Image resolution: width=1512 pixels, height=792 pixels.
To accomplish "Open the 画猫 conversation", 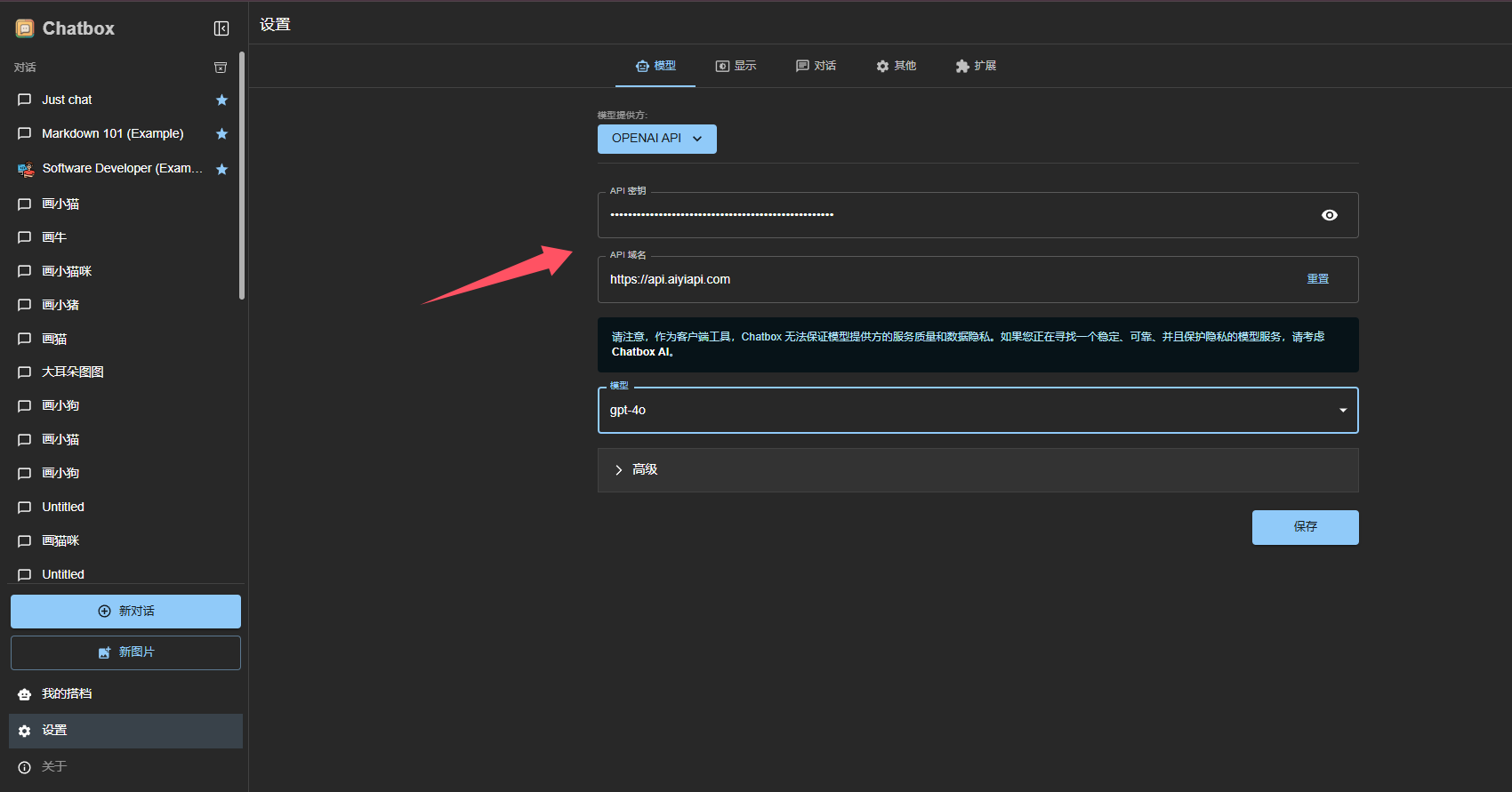I will click(x=124, y=339).
